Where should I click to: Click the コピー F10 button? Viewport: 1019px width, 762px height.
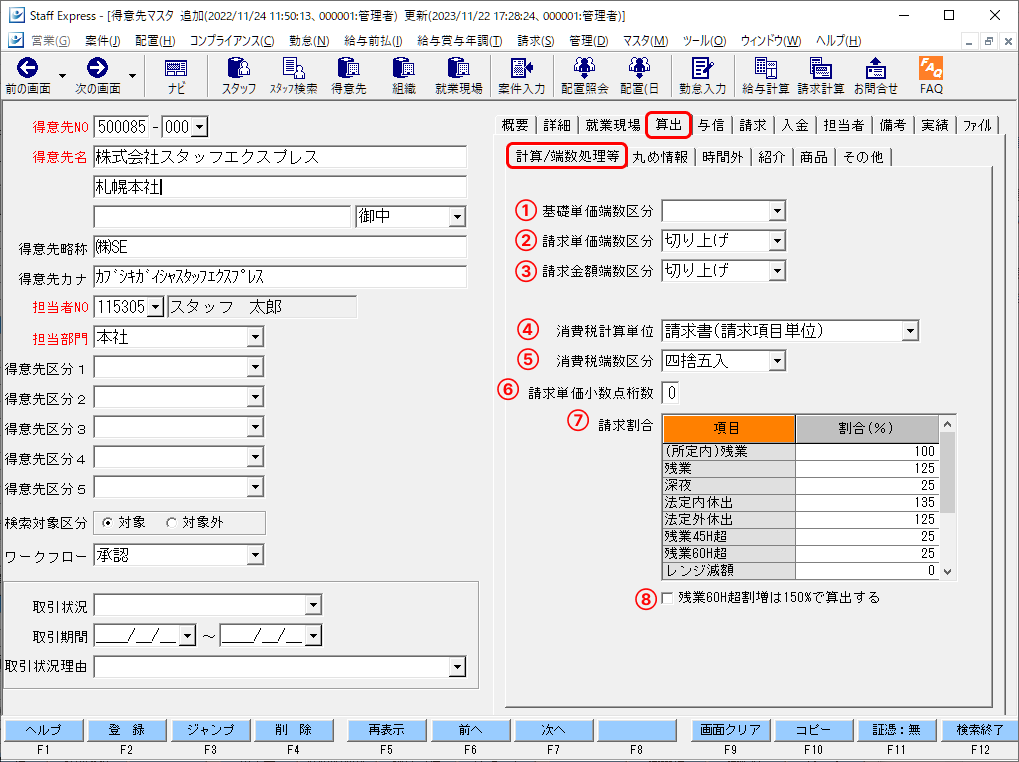[x=814, y=730]
